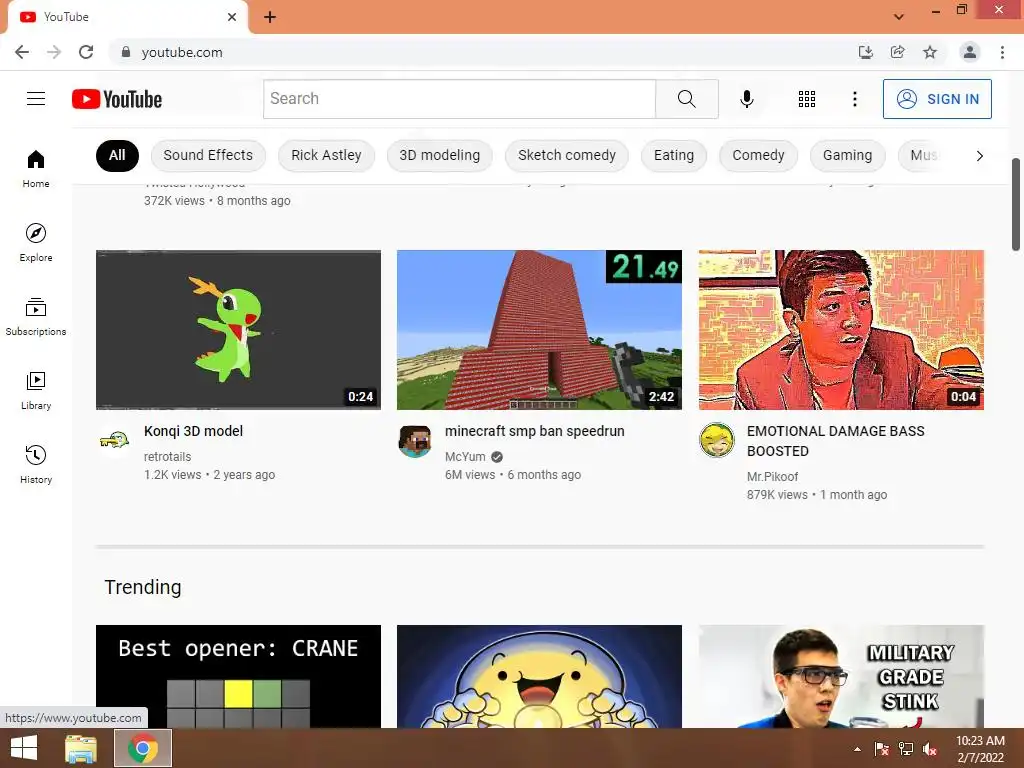Screen dimensions: 1024x768
Task: Open History in sidebar
Action: (36, 464)
